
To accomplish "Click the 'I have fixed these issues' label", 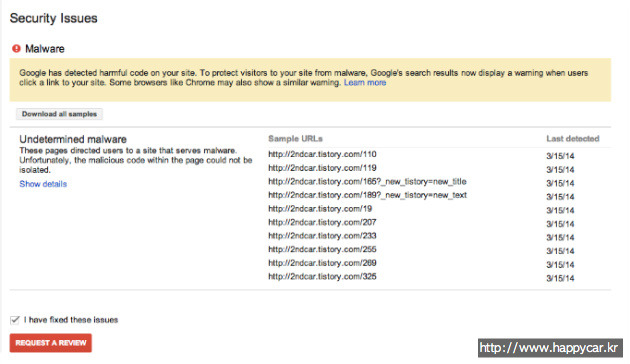I will coord(71,320).
